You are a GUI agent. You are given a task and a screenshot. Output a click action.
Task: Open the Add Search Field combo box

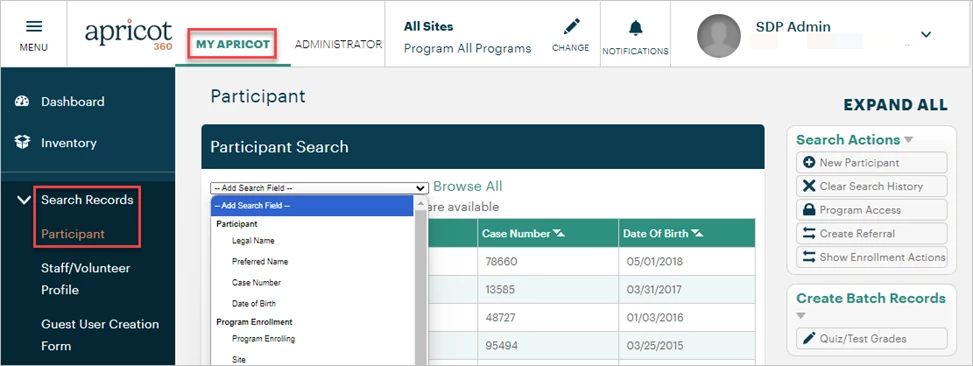[320, 188]
